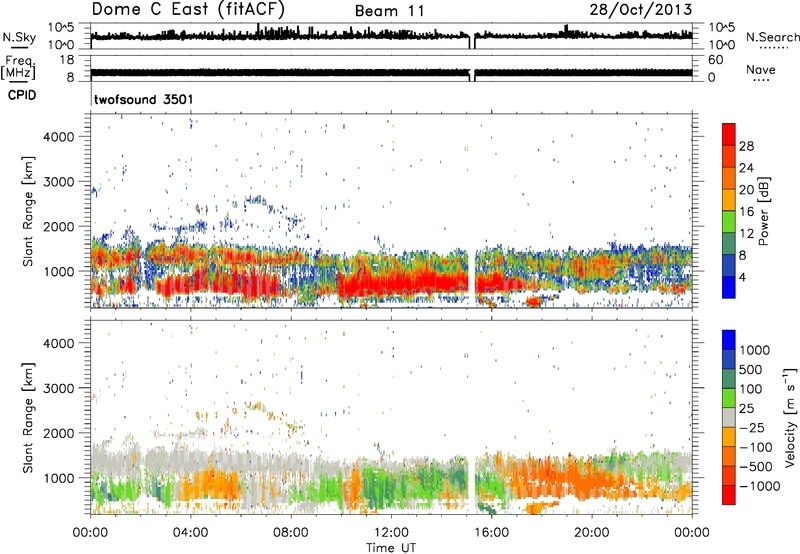Viewport: 800px width, 554px height.
Task: Click "-100" on the Velocity color bar
Action: [755, 447]
